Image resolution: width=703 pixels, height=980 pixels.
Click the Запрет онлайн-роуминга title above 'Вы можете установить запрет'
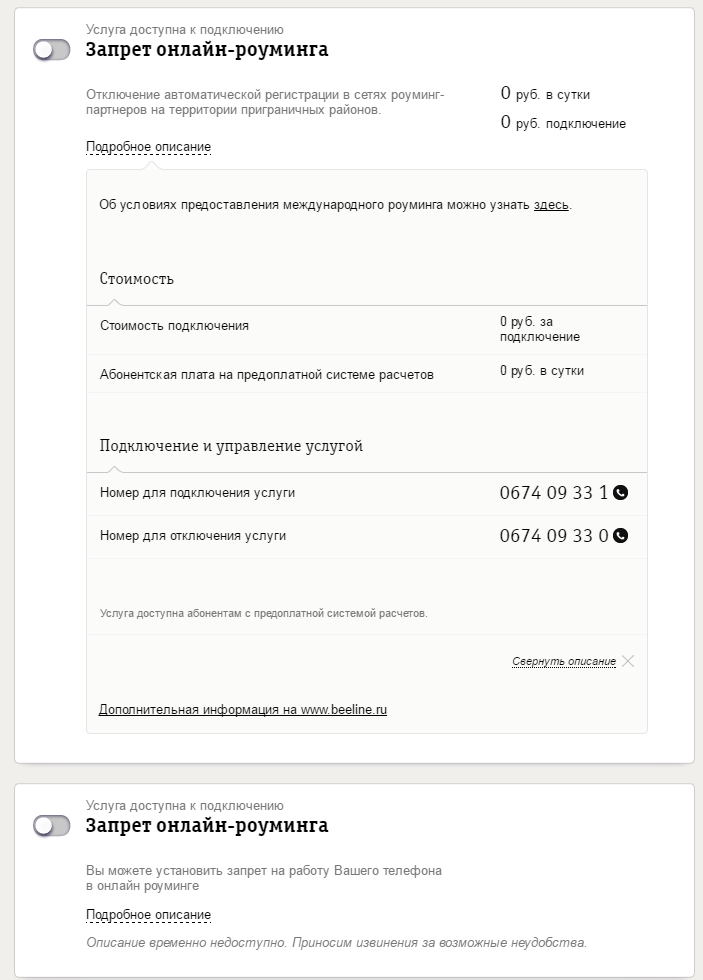(x=207, y=825)
